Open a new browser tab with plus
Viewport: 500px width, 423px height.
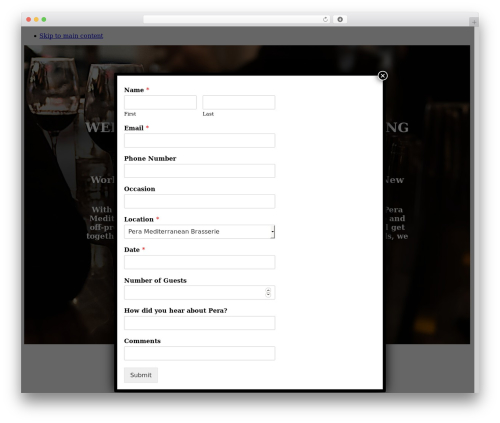[474, 22]
